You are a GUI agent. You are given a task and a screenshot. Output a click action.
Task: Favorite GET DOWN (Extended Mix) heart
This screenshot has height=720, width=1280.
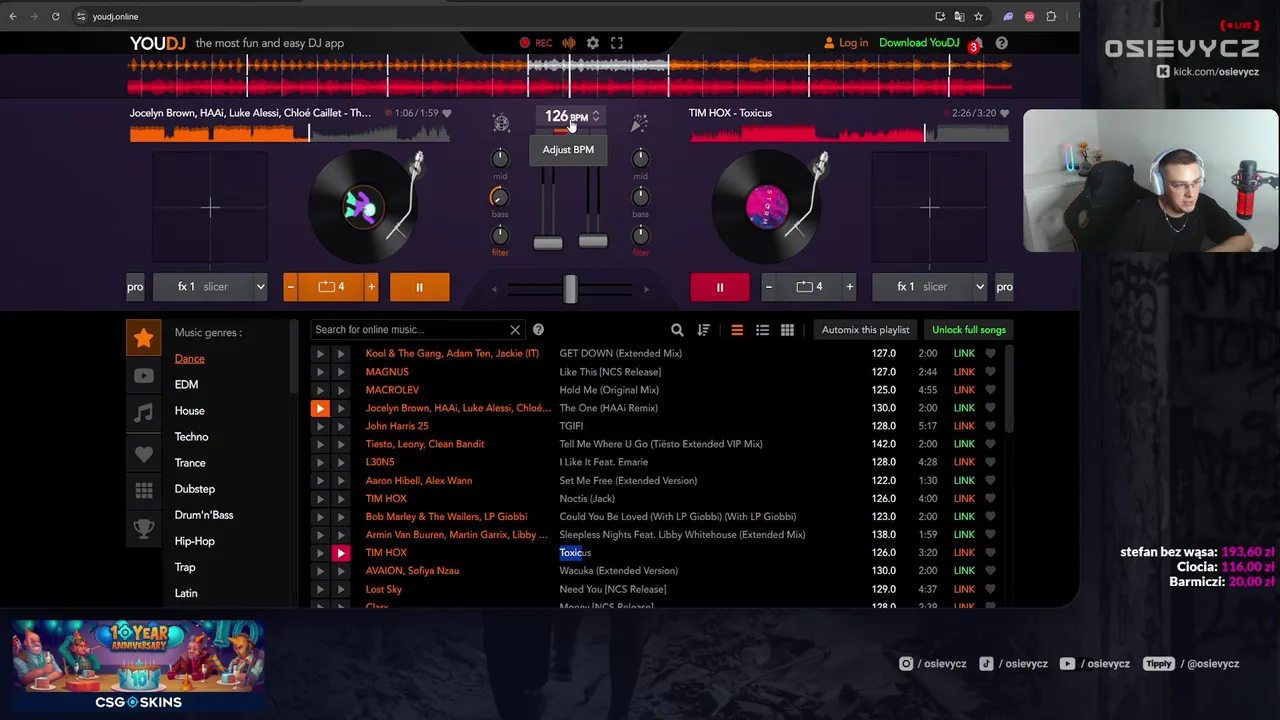click(990, 353)
